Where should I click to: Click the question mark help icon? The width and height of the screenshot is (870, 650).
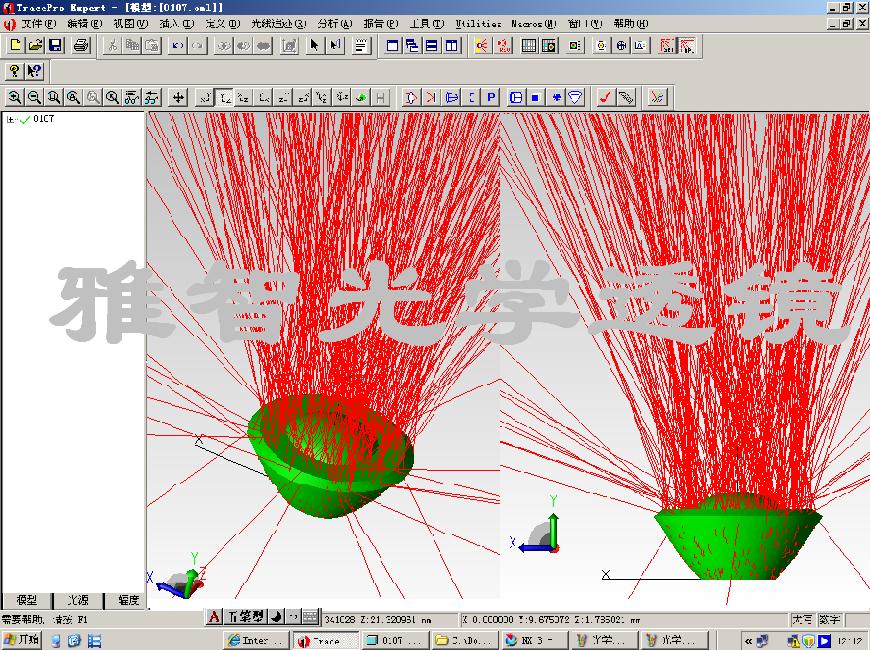(14, 71)
